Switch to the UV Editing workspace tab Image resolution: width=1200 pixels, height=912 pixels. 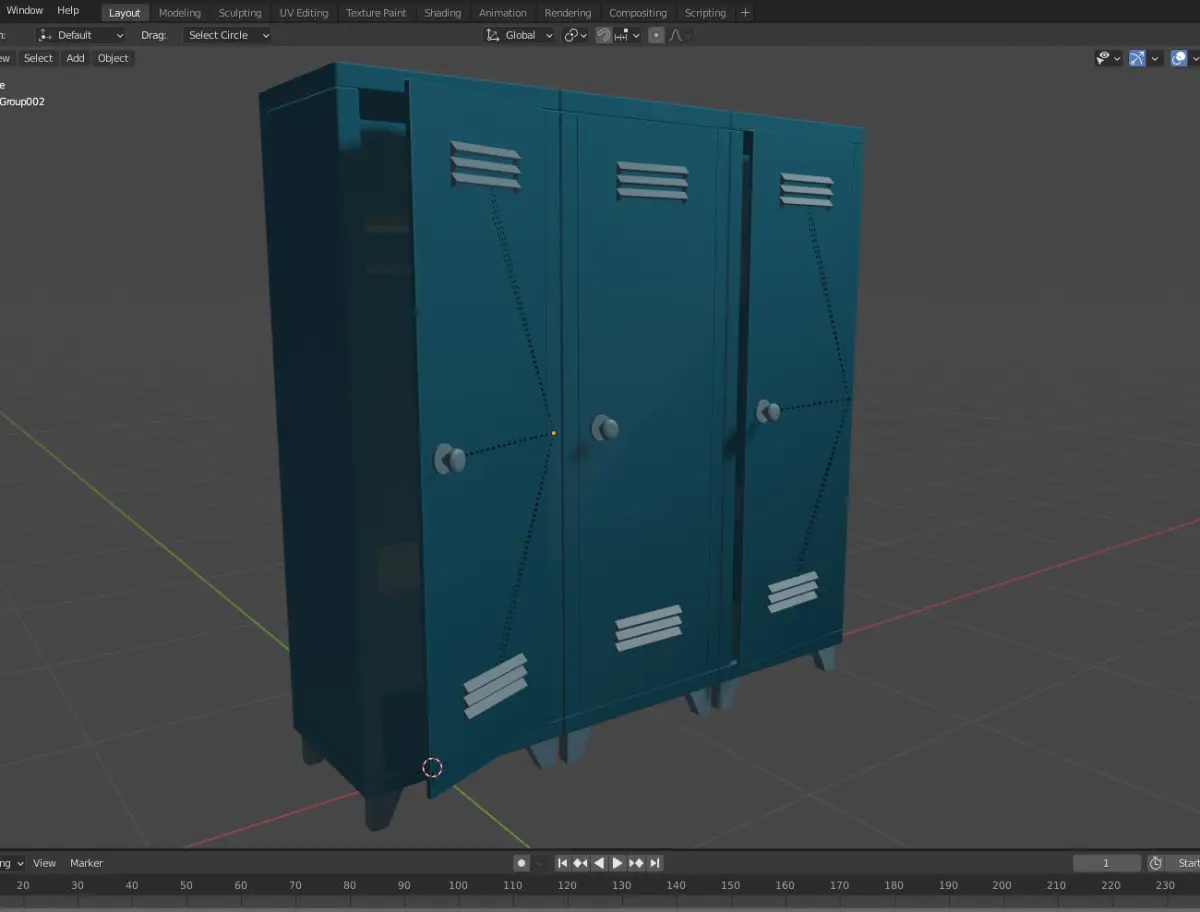(304, 13)
